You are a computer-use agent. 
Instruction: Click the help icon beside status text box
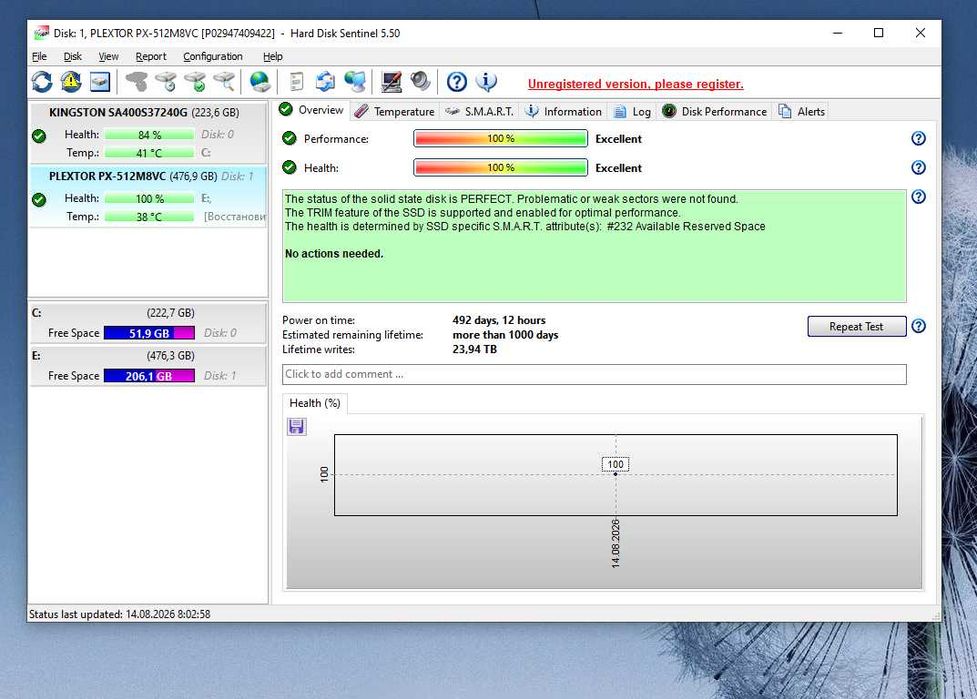[918, 197]
